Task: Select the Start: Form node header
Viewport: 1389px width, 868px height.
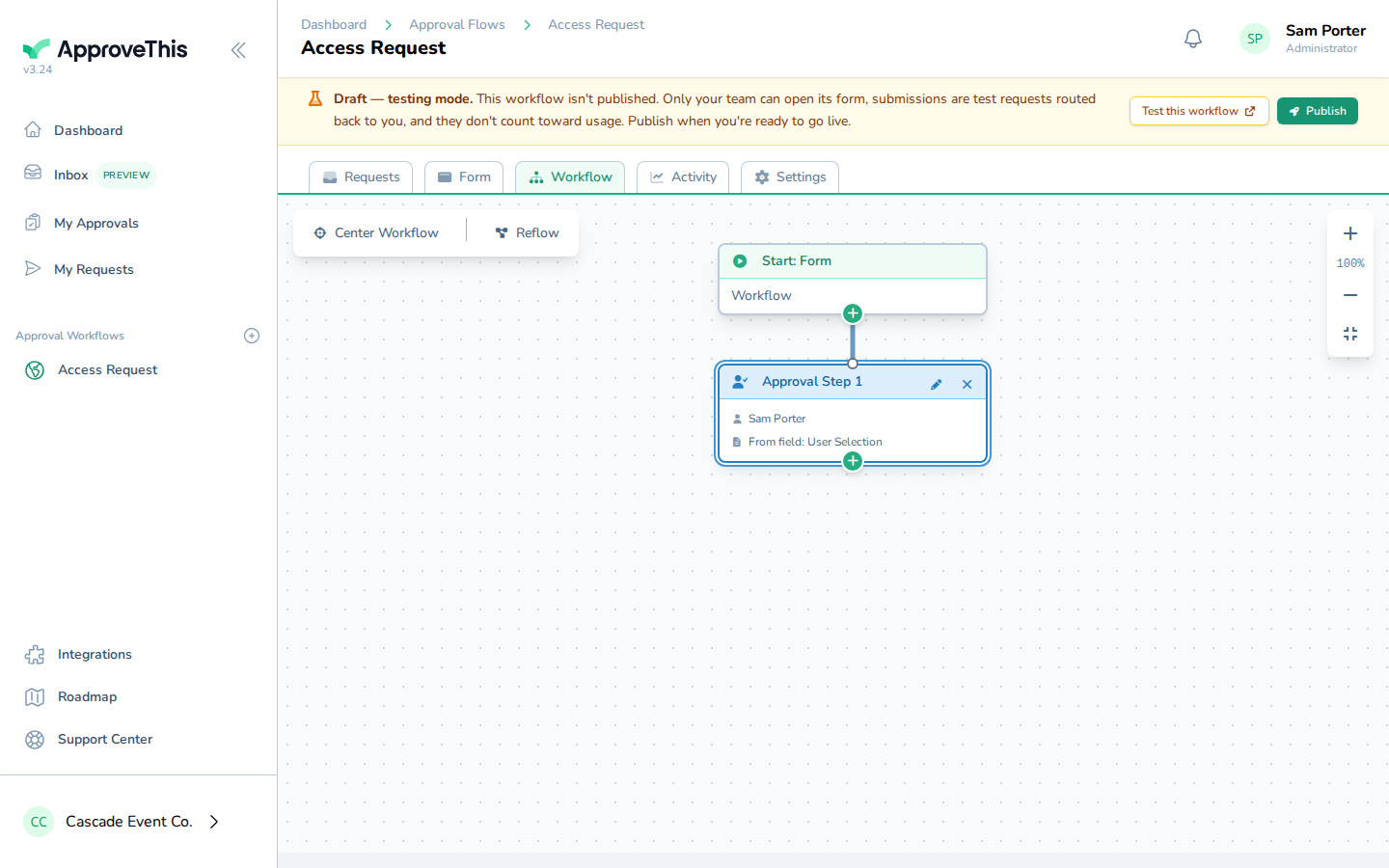Action: 853,261
